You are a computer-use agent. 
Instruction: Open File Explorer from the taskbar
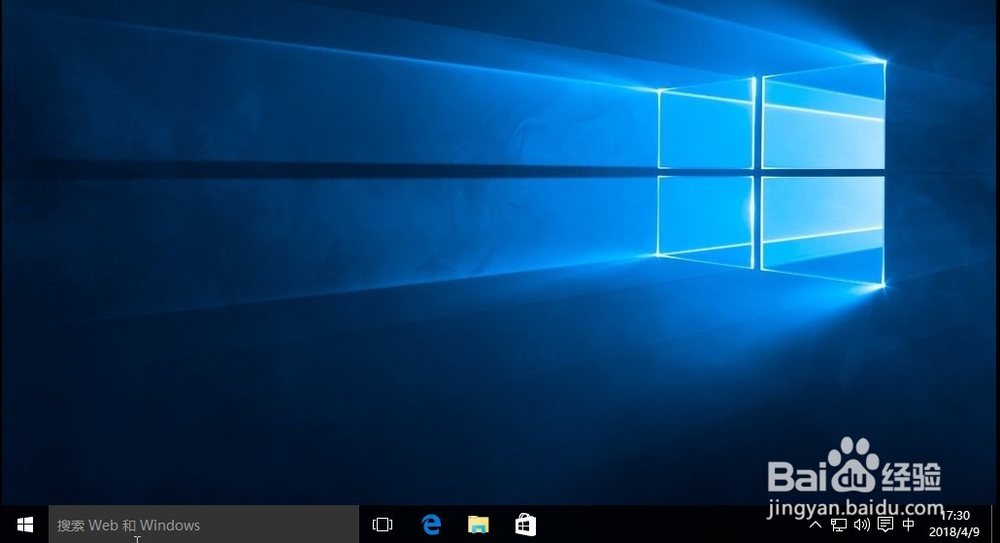pos(478,524)
